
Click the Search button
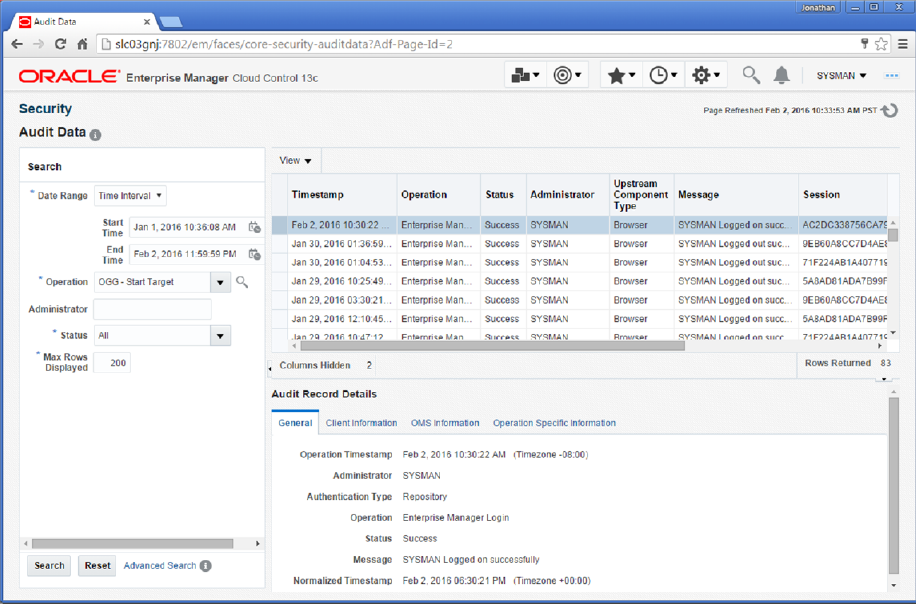pyautogui.click(x=48, y=565)
